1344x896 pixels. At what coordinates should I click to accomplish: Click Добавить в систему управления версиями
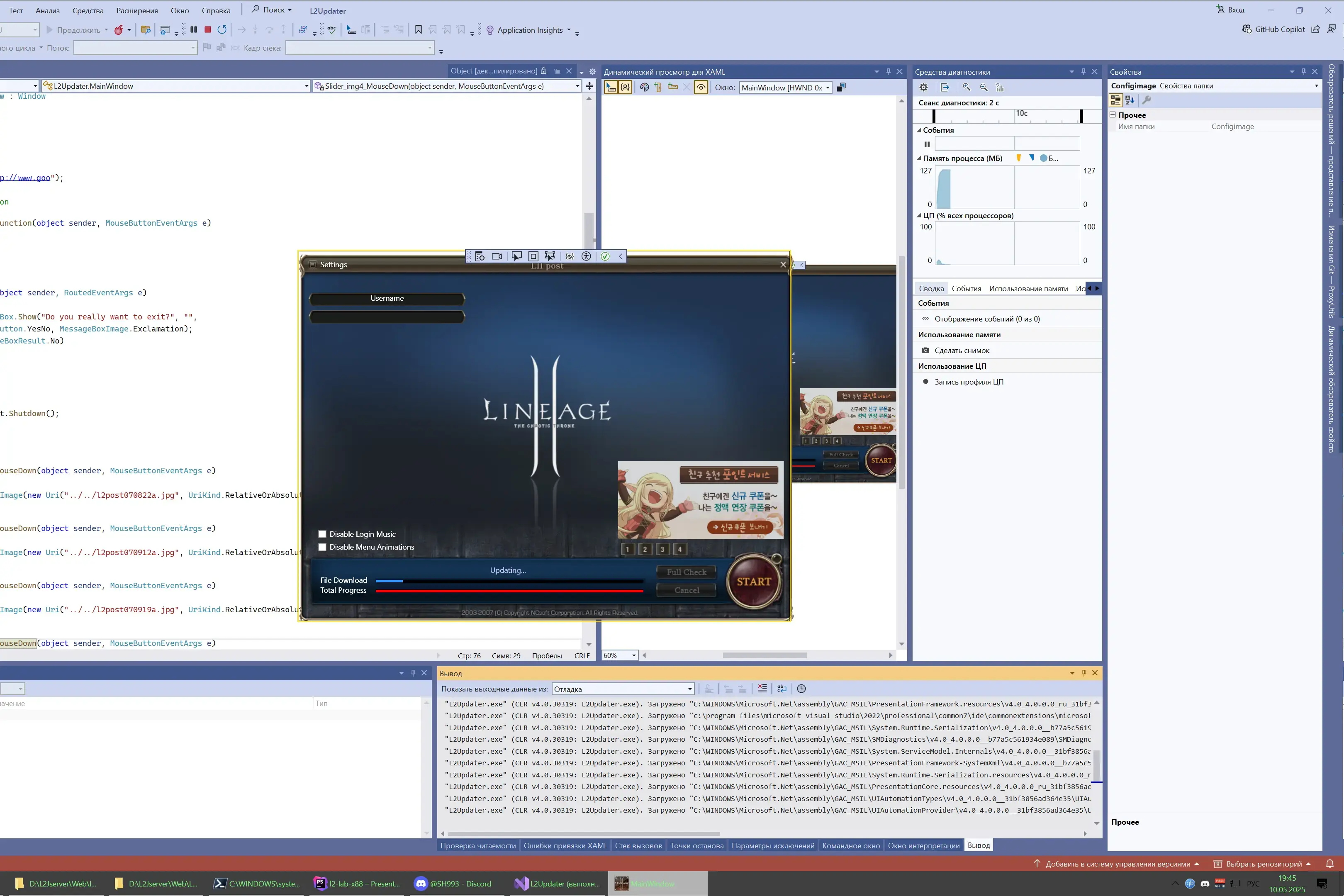(x=1116, y=864)
